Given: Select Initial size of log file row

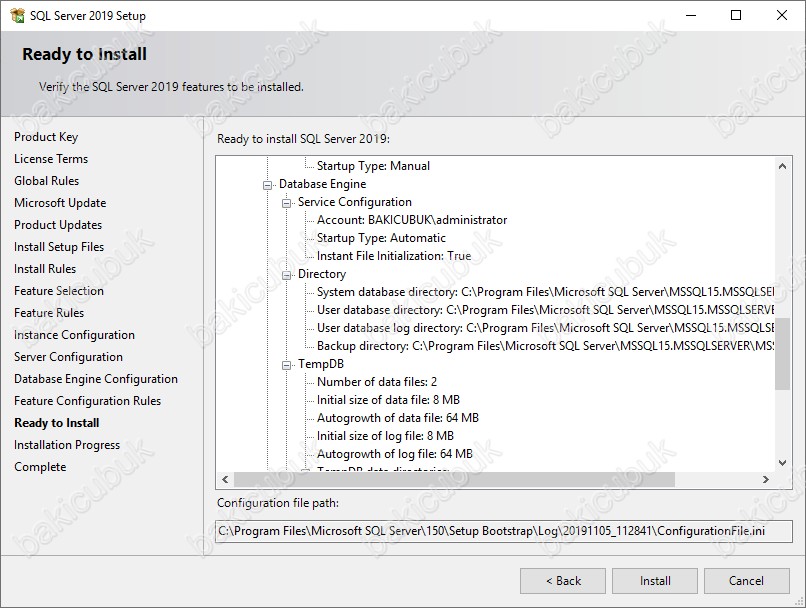Looking at the screenshot, I should (385, 436).
